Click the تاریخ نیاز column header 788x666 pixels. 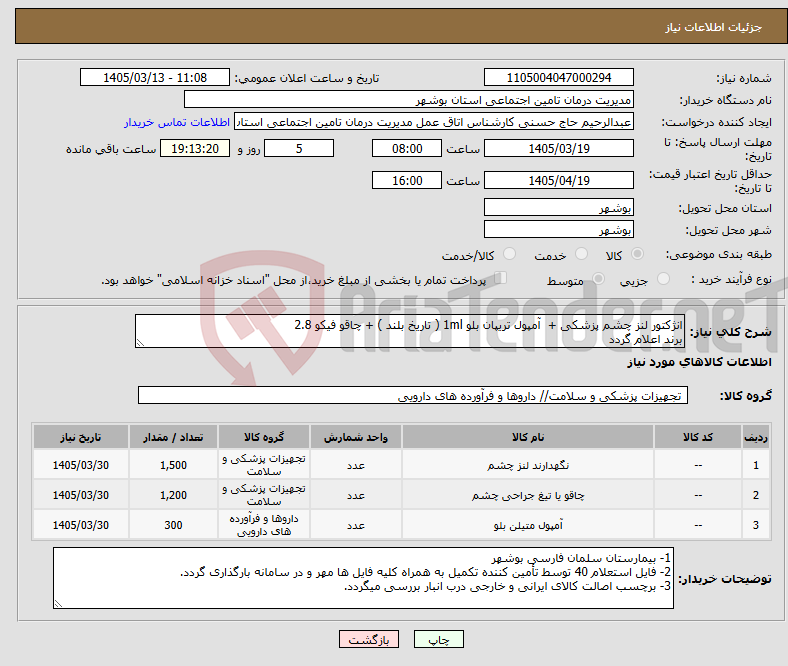coord(81,437)
